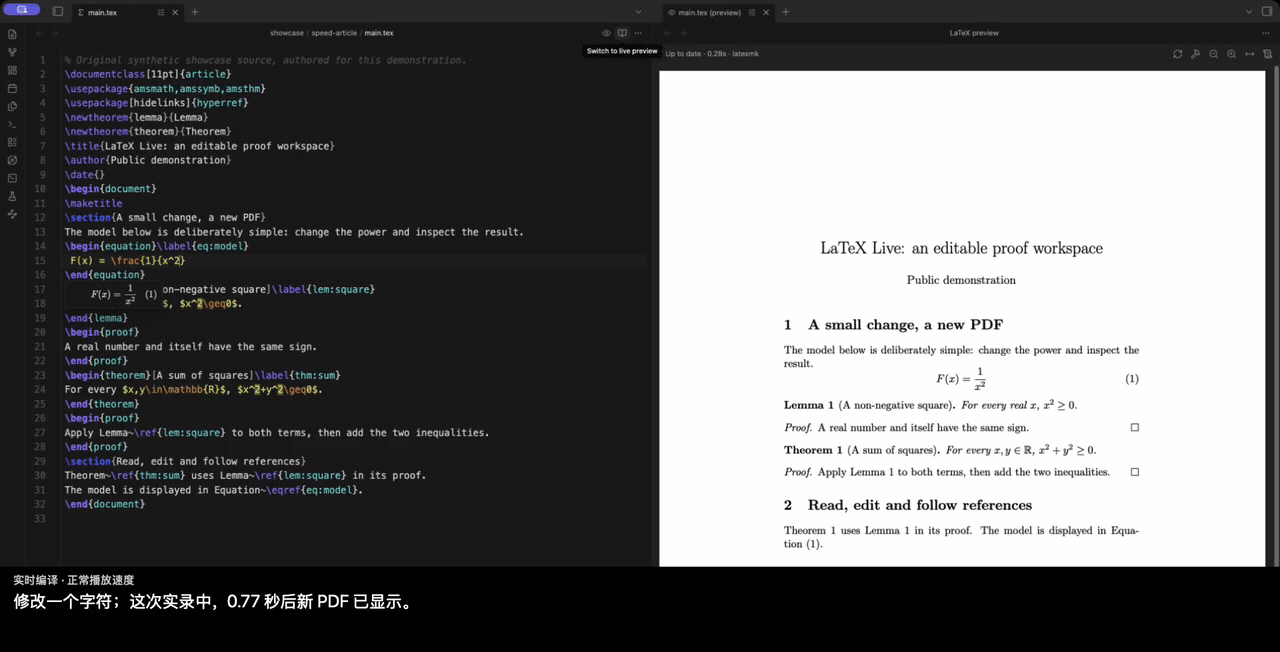Click the image-panel icon in left sidebar

(12, 178)
